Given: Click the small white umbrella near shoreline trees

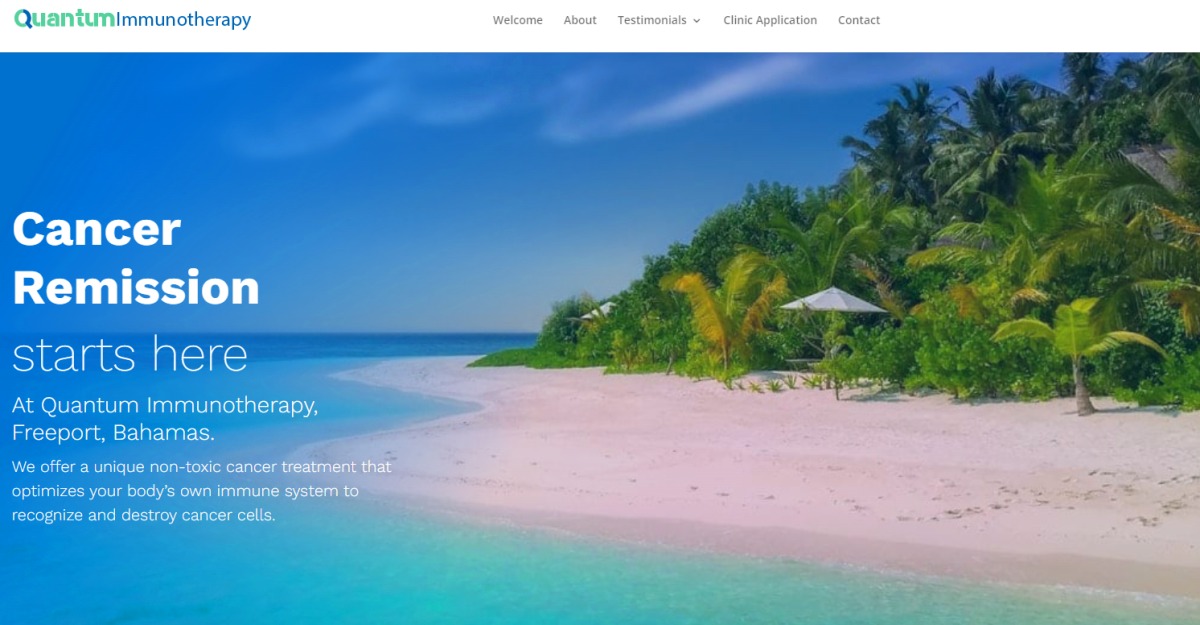Looking at the screenshot, I should [x=598, y=310].
